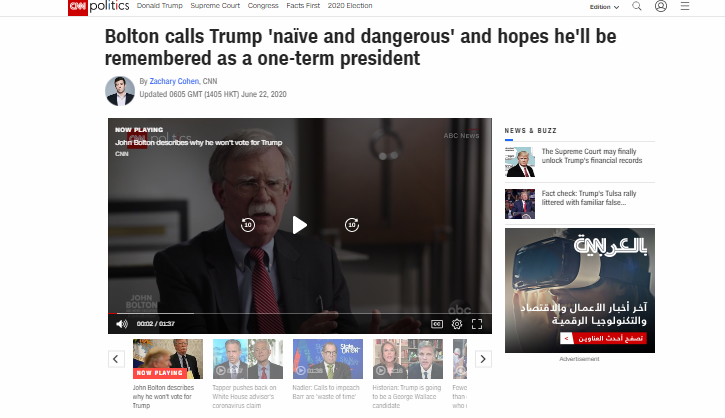Open the Supreme Court section
Screen dimensions: 725x418
click(x=215, y=6)
